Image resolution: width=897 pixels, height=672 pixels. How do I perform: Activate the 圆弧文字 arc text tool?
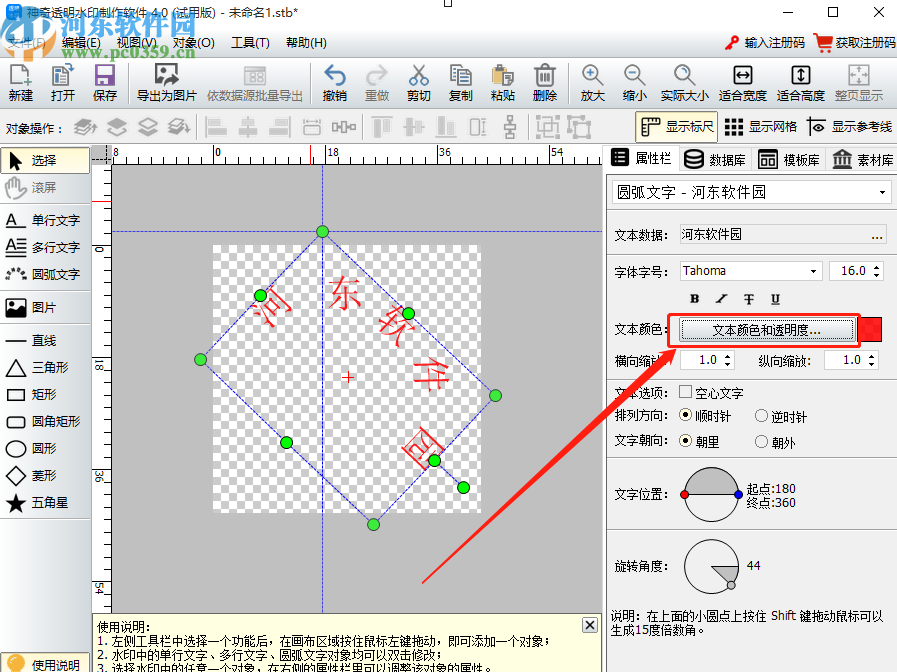pos(42,274)
